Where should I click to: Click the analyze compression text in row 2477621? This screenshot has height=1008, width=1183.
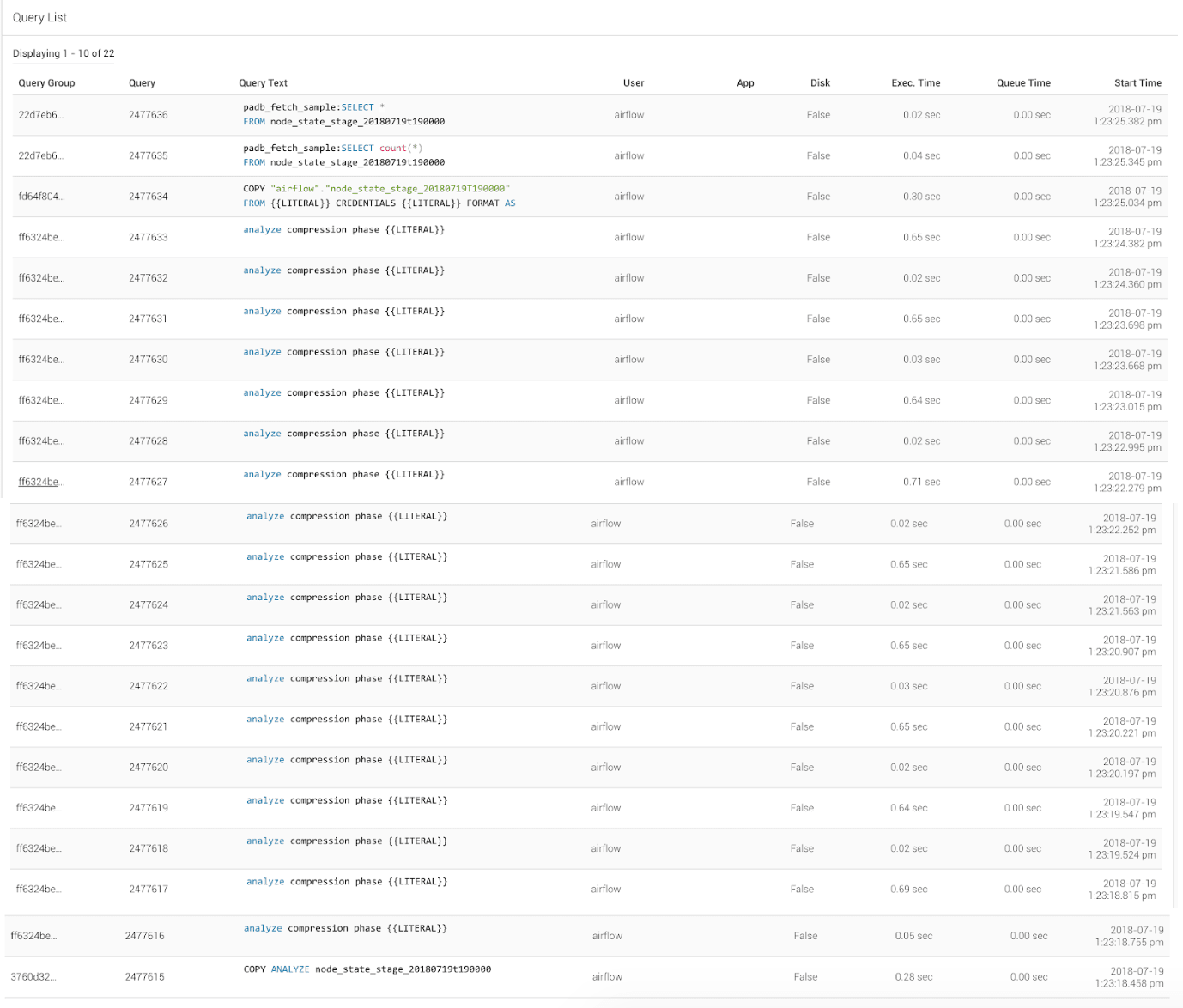tap(347, 720)
